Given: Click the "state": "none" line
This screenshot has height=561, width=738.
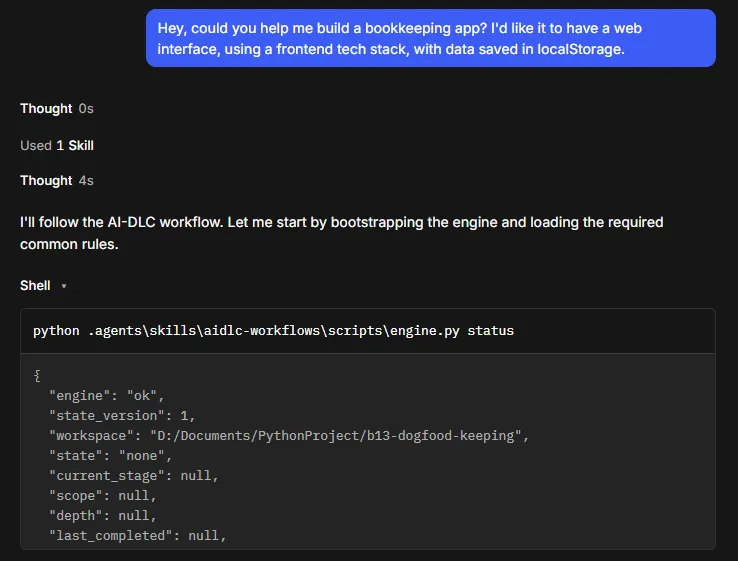Looking at the screenshot, I should click(111, 456).
